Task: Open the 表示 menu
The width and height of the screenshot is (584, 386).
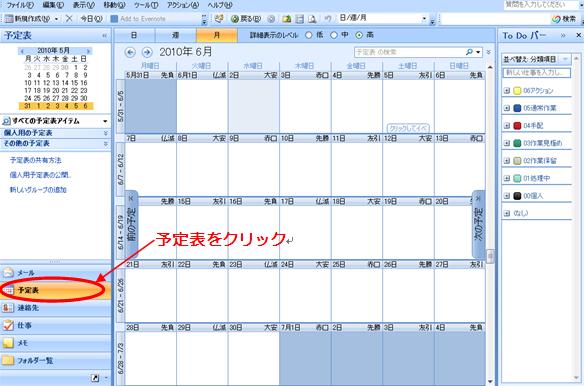Action: pyautogui.click(x=83, y=5)
